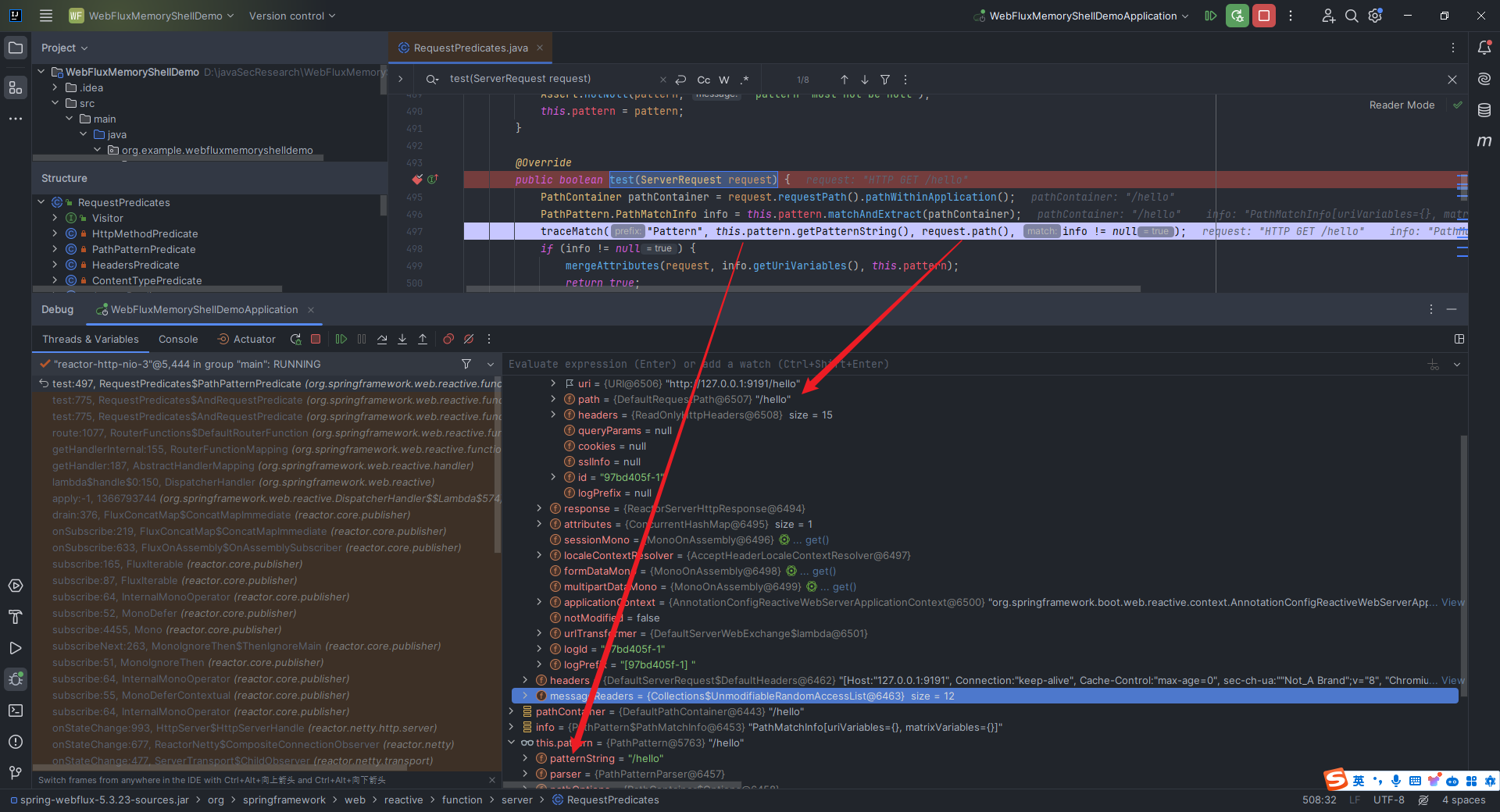Click the editor horizontal scrollbar
This screenshot has width=1500, height=812.
[x=803, y=289]
